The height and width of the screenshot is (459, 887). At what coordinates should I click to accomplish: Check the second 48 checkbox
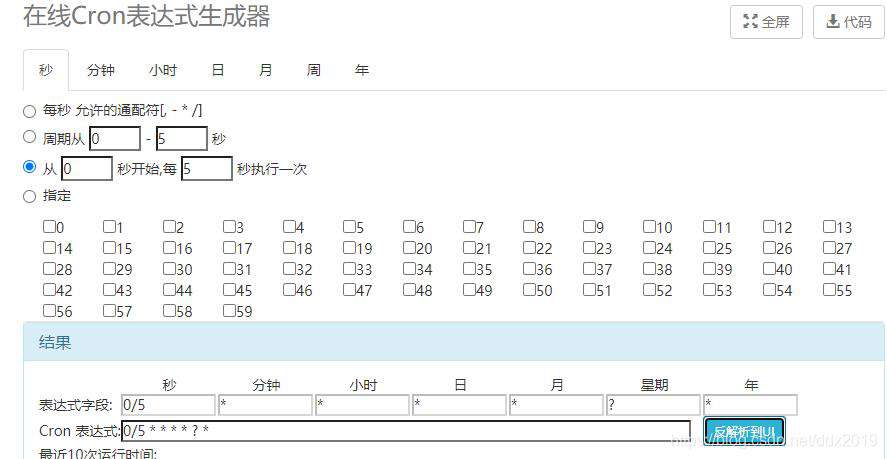[409, 290]
